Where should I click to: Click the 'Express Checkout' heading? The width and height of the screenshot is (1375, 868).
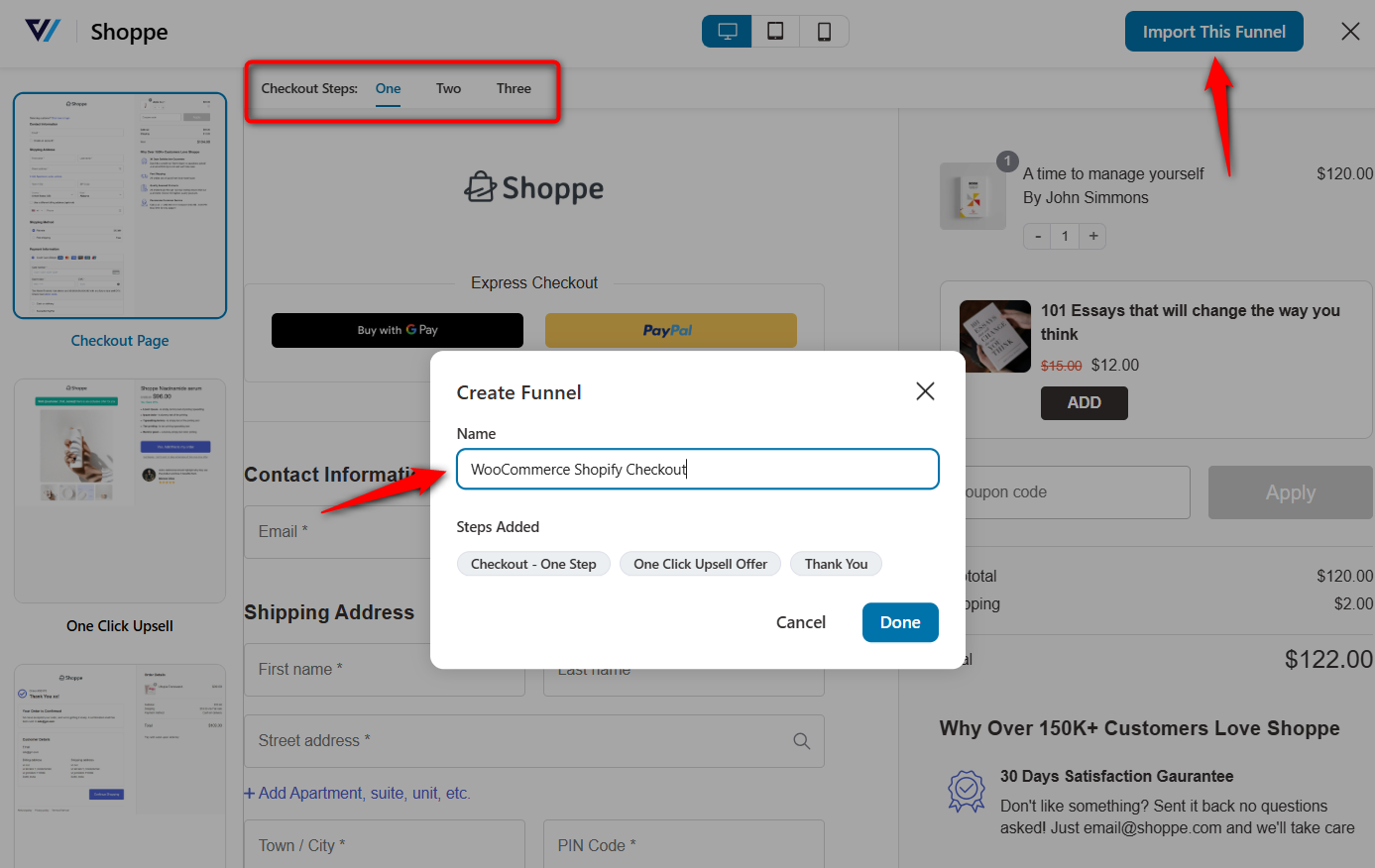(534, 282)
